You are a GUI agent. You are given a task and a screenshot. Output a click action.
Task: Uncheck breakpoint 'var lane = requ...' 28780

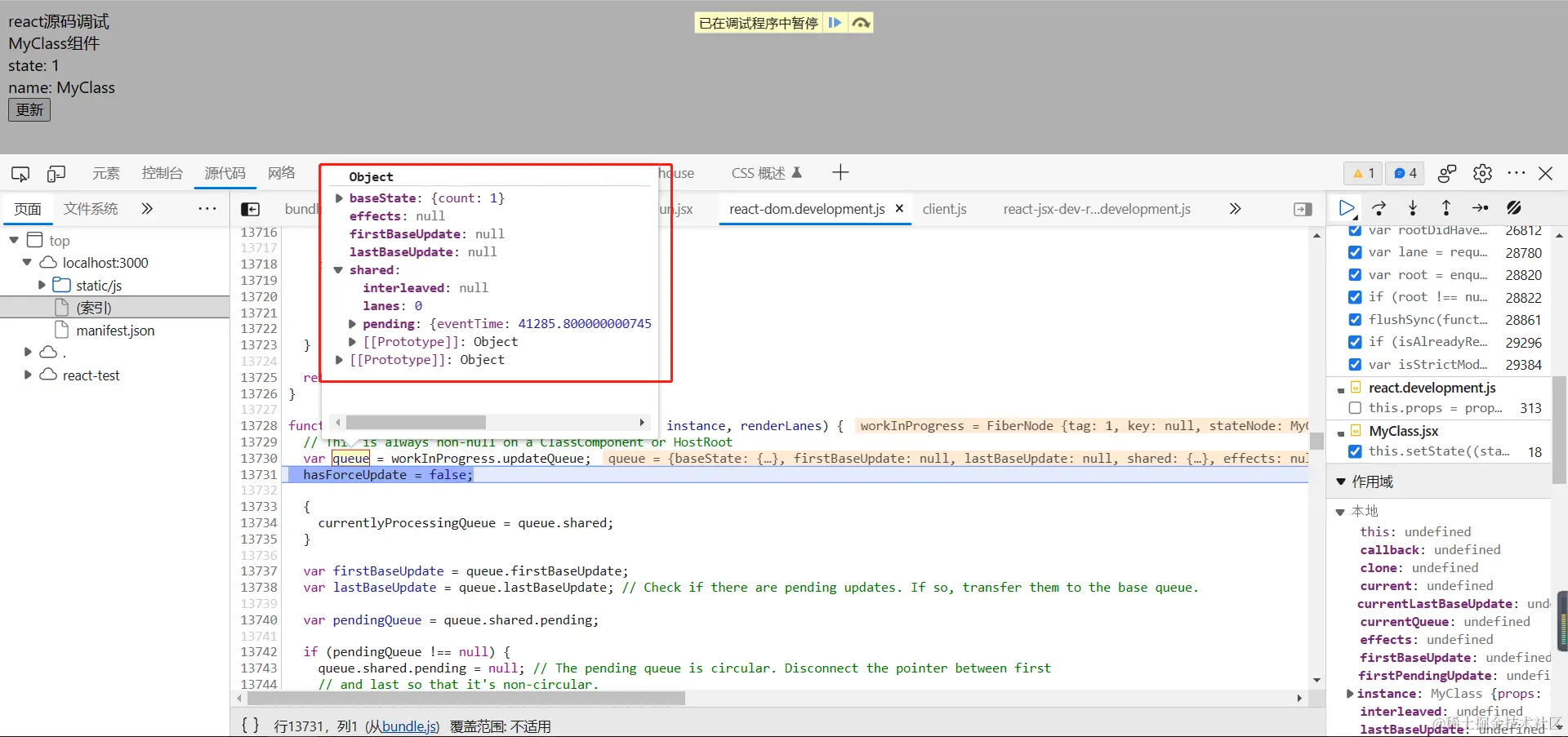click(x=1355, y=252)
